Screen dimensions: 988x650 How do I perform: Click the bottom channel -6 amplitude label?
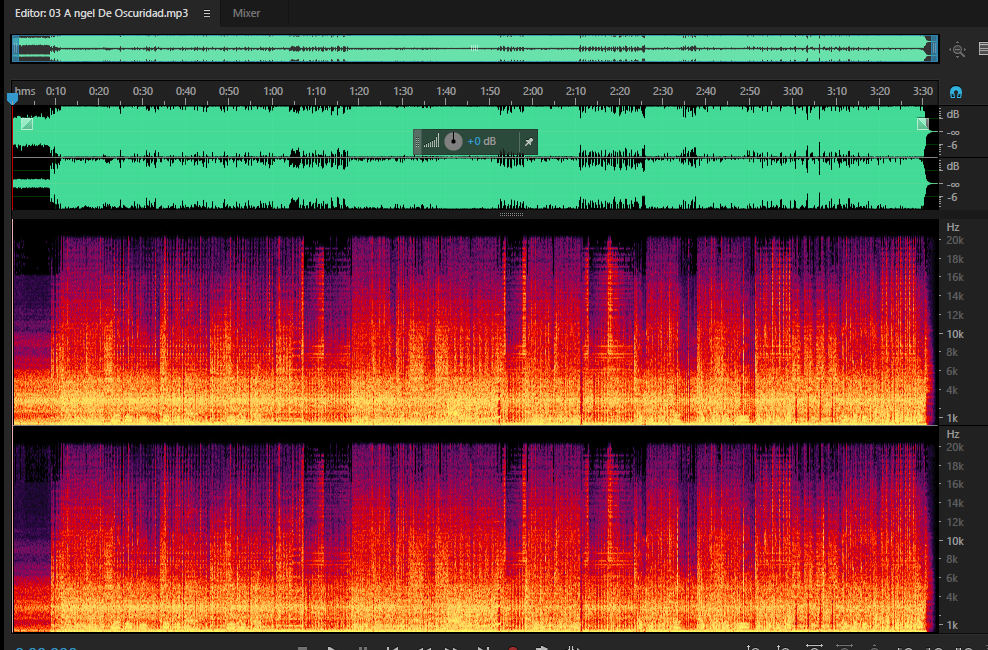coord(952,198)
